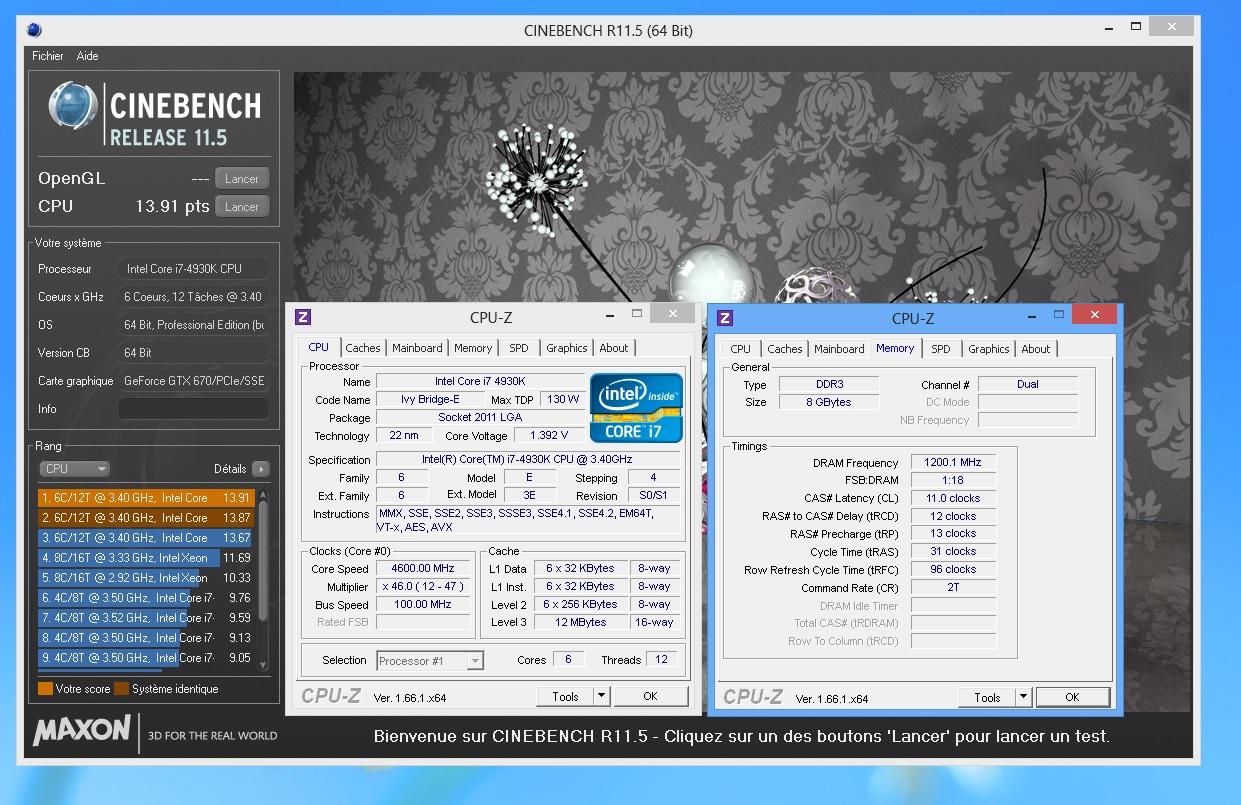Switch to Caches tab in left CPU-Z window
The image size is (1241, 805).
(x=363, y=348)
